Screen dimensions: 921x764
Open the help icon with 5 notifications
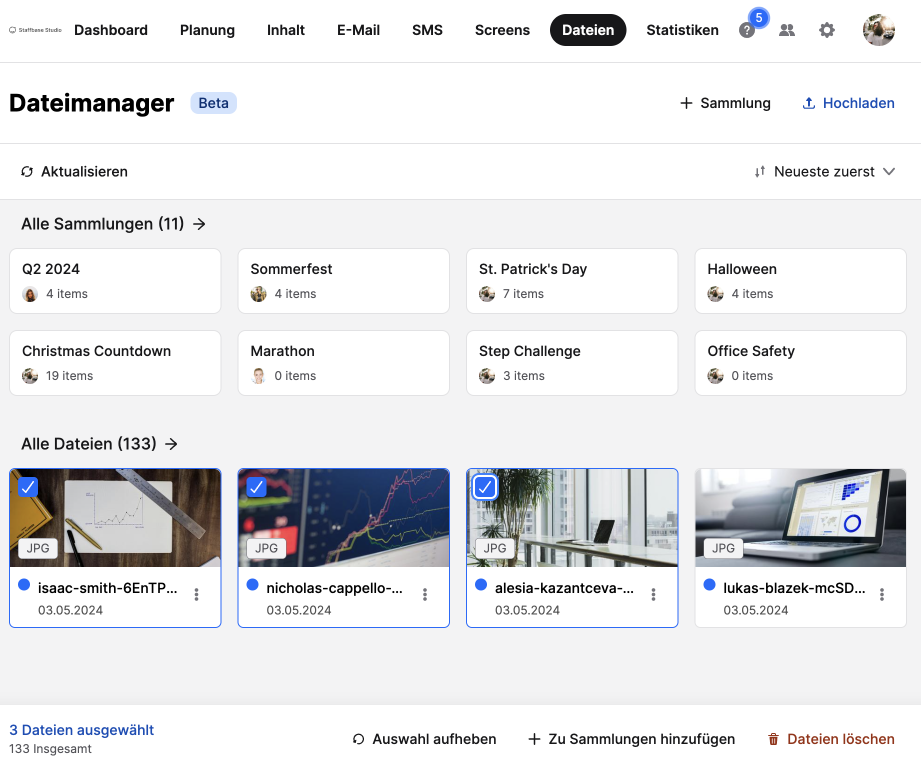(747, 30)
